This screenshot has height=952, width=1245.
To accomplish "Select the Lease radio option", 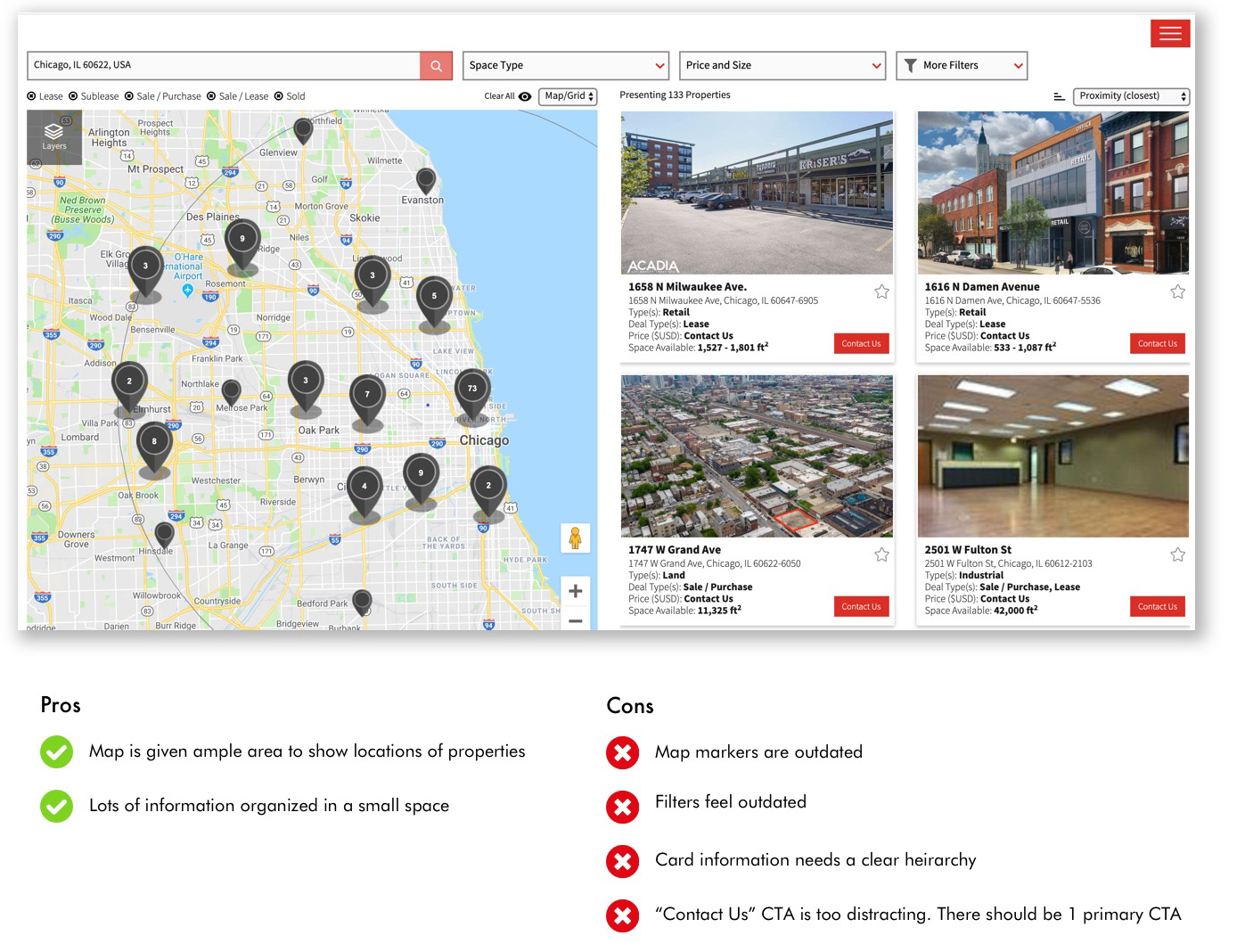I will (32, 96).
